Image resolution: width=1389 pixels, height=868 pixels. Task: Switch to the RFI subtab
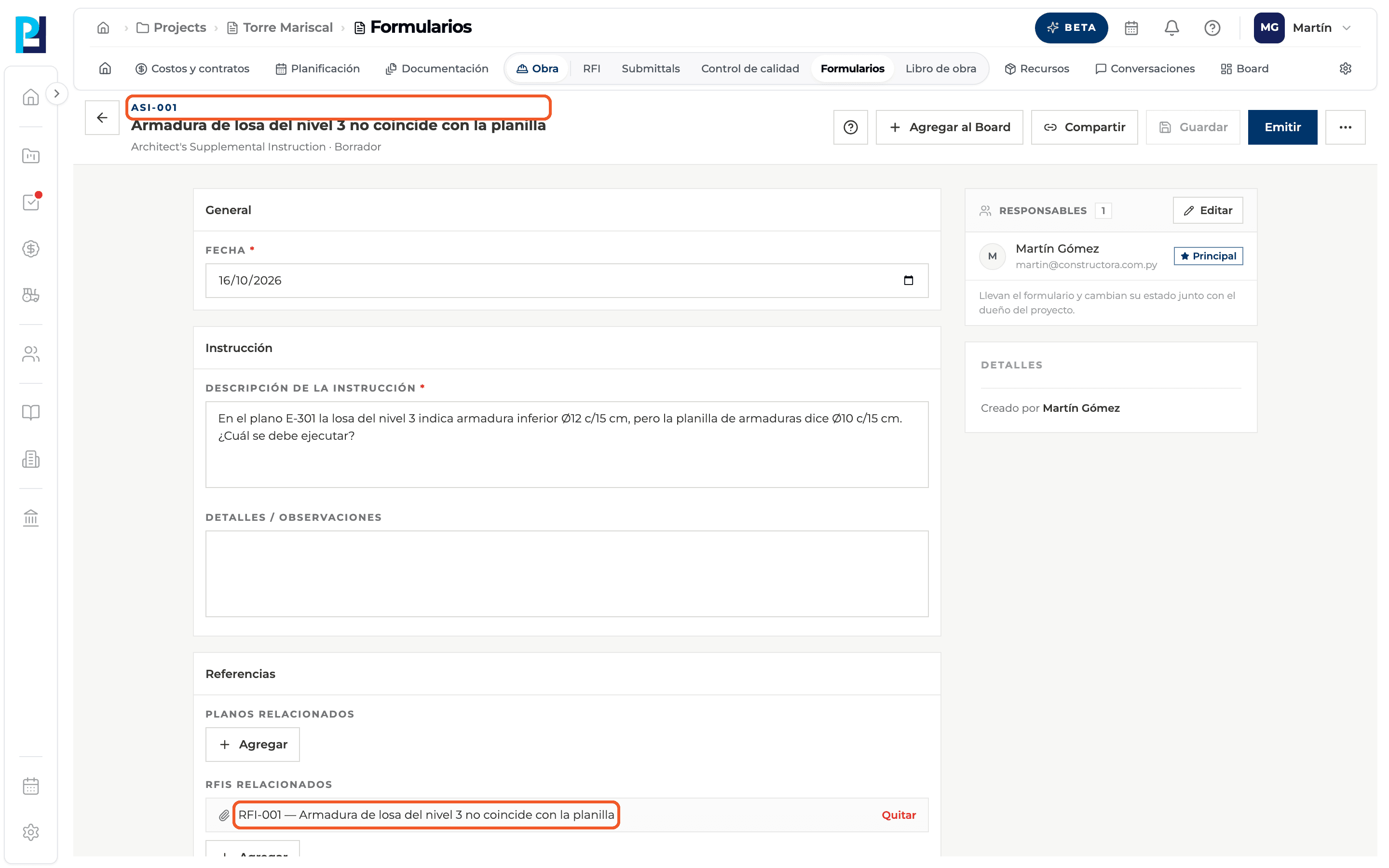click(591, 68)
